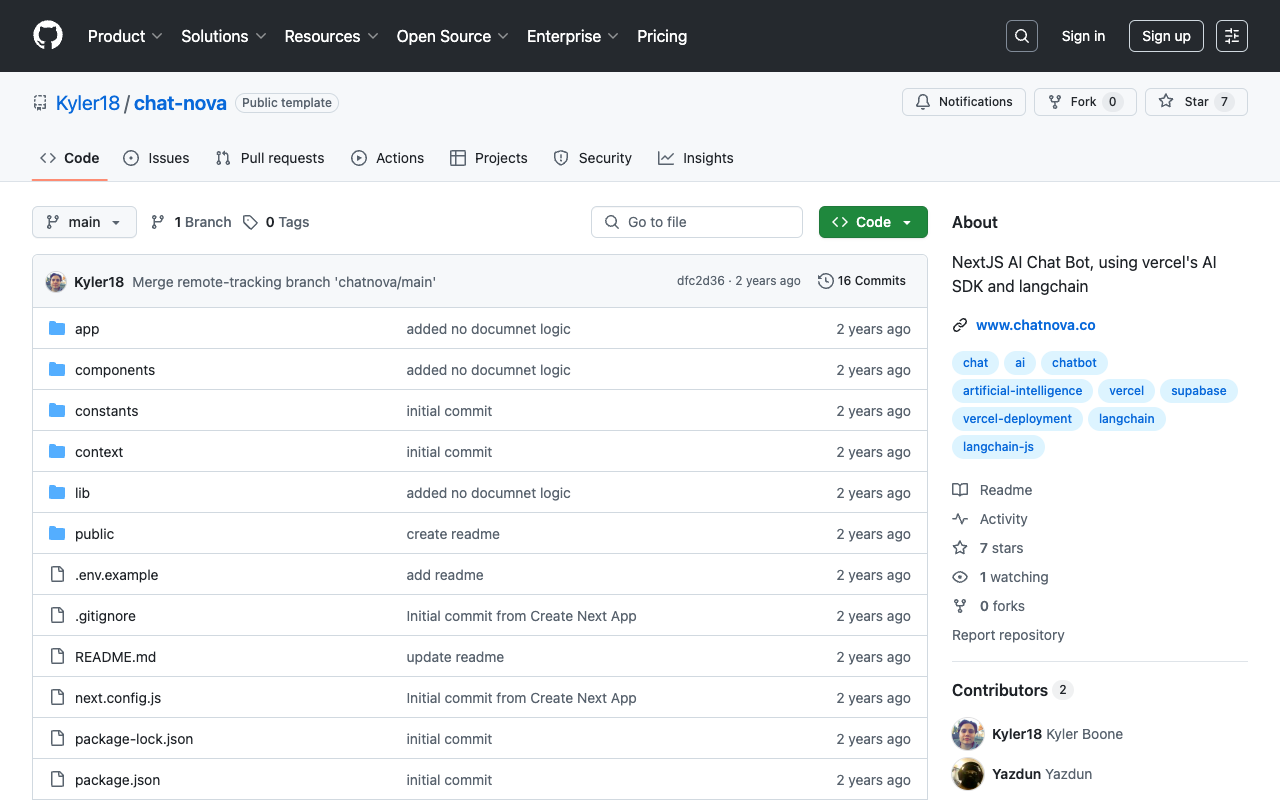This screenshot has height=800, width=1280.
Task: Click the app folder icon
Action: pos(57,329)
